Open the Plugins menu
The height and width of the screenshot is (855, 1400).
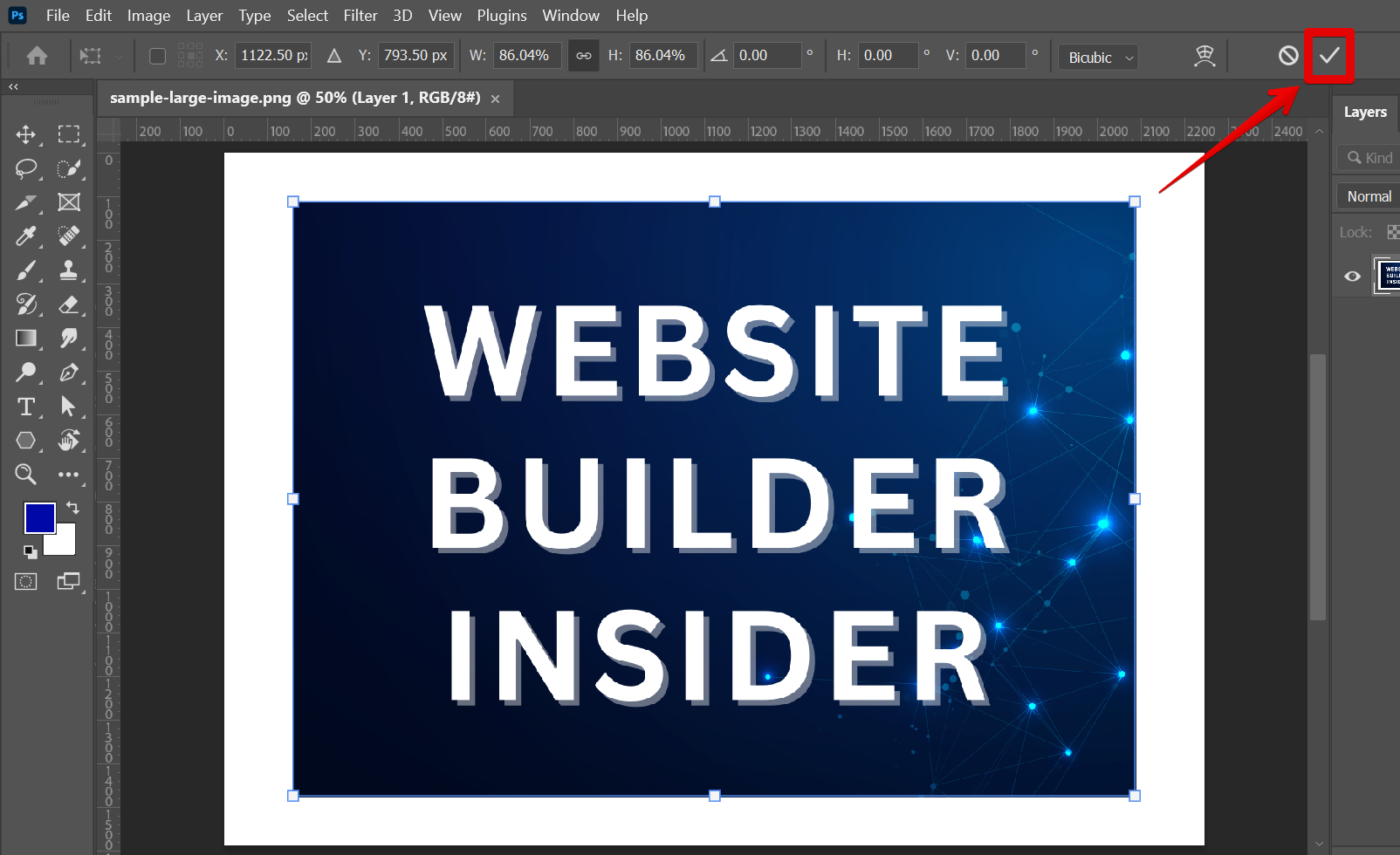pos(502,16)
